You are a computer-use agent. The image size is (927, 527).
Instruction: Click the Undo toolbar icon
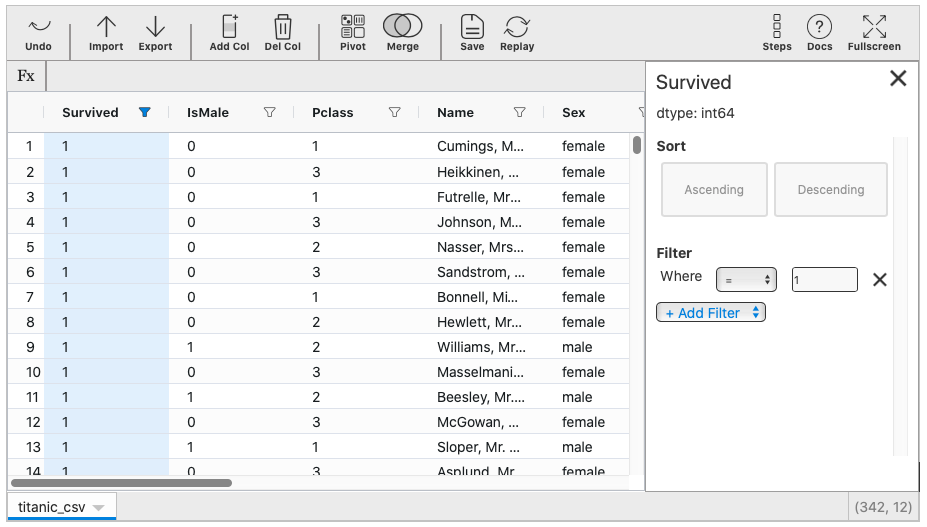(x=38, y=33)
